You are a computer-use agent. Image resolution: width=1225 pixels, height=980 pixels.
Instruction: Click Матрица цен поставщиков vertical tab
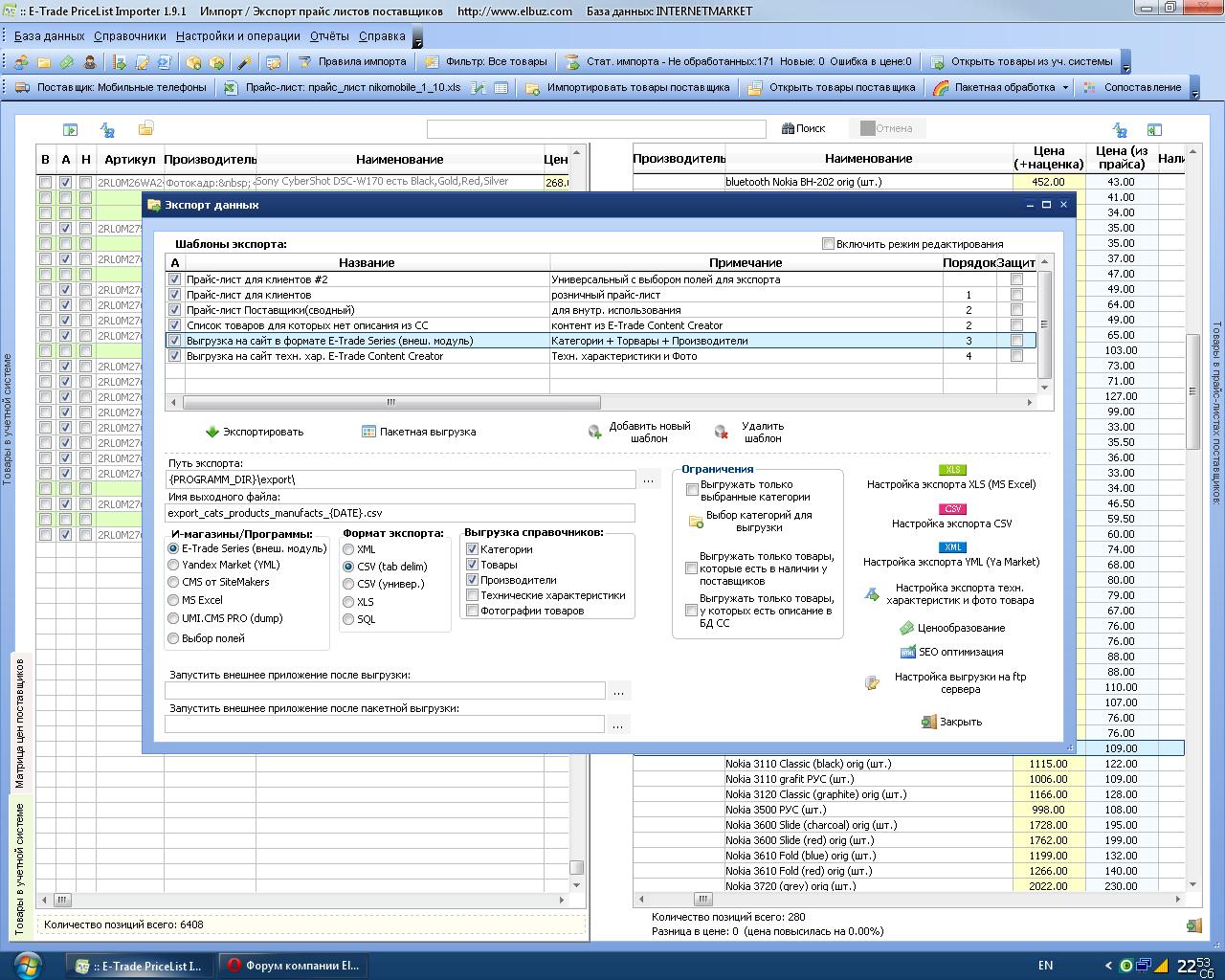coord(20,723)
